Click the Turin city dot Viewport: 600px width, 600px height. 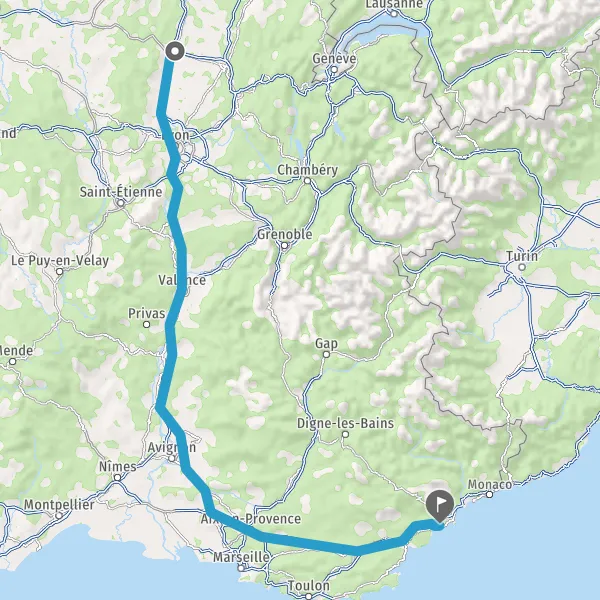coord(522,267)
